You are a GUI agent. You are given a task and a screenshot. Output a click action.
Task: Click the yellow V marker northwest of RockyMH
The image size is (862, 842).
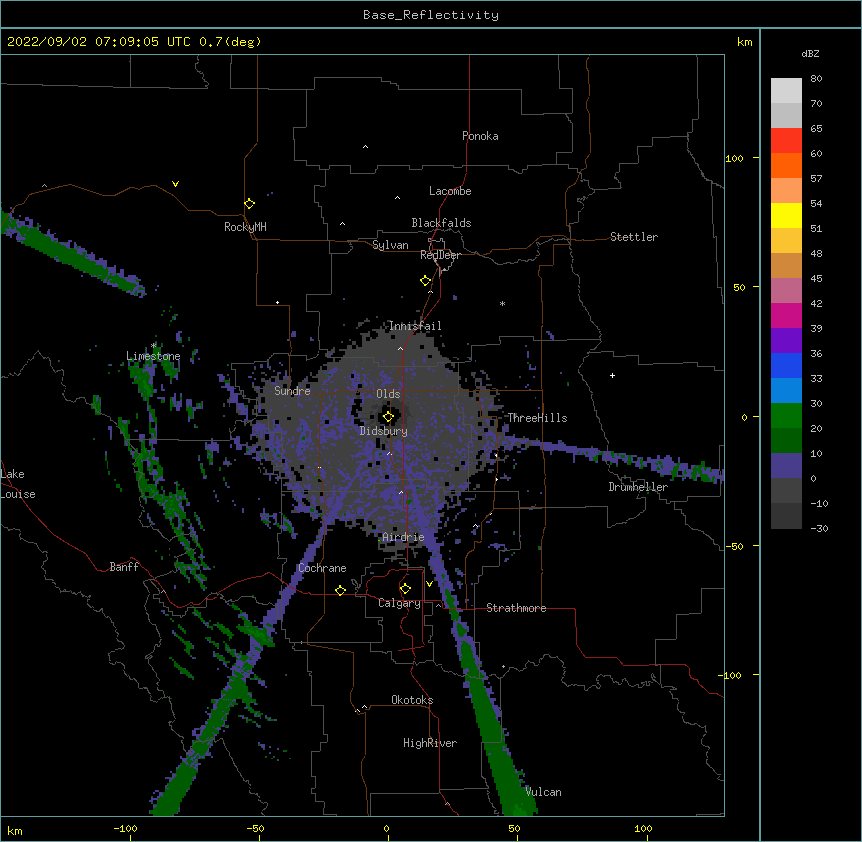click(175, 184)
